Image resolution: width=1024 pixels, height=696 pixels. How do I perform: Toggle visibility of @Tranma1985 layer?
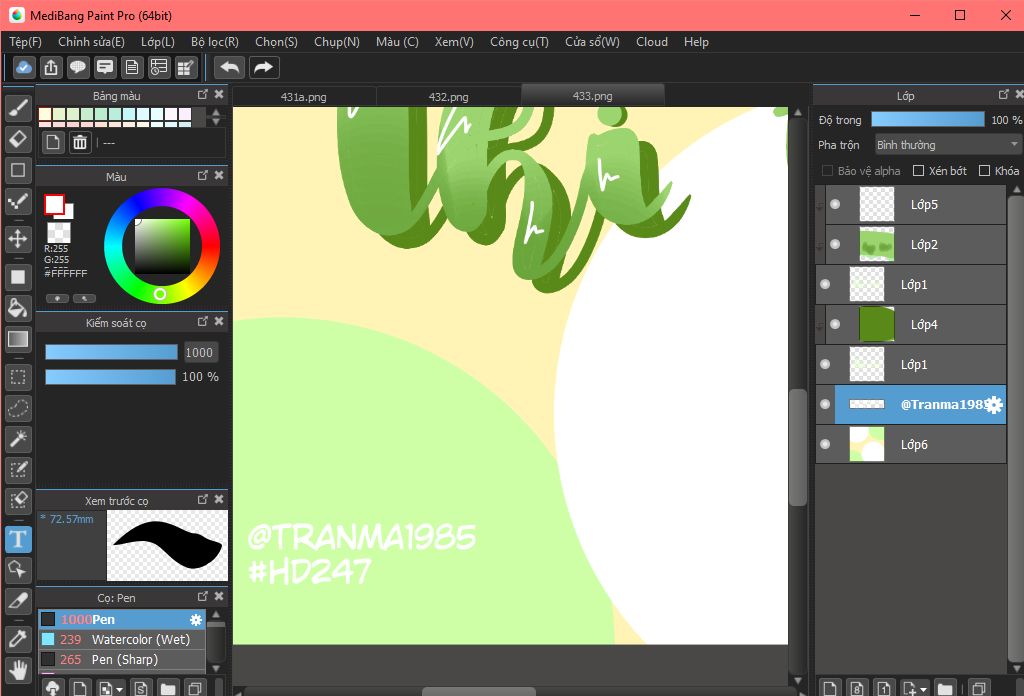[825, 404]
